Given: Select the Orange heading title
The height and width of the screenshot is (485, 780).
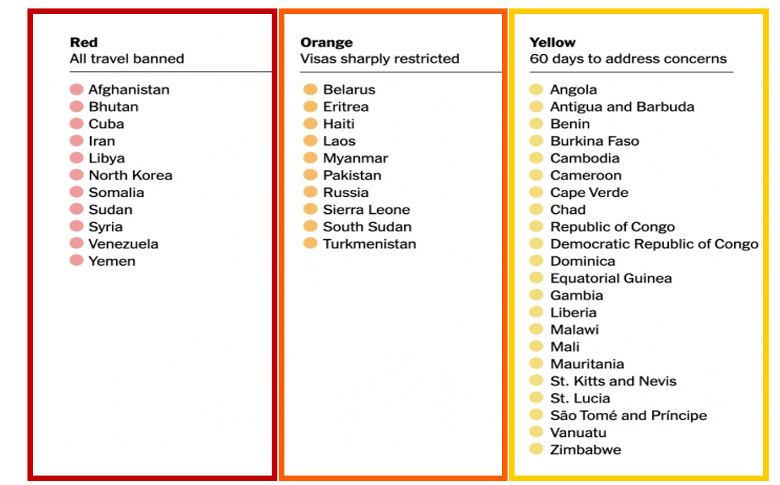Looking at the screenshot, I should pos(326,43).
